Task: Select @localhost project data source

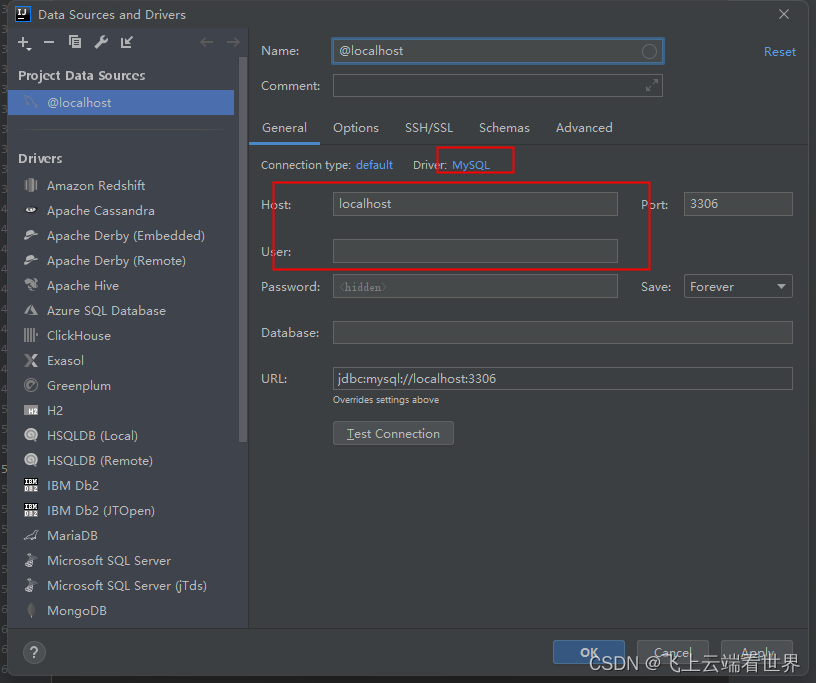Action: [121, 103]
